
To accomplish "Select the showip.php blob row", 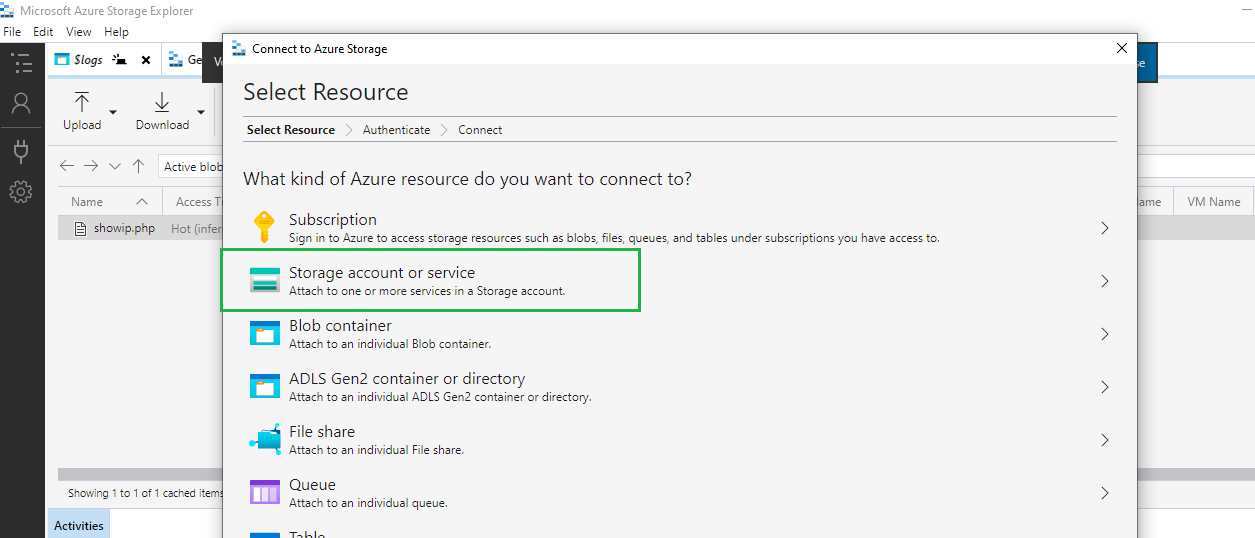I will (140, 228).
